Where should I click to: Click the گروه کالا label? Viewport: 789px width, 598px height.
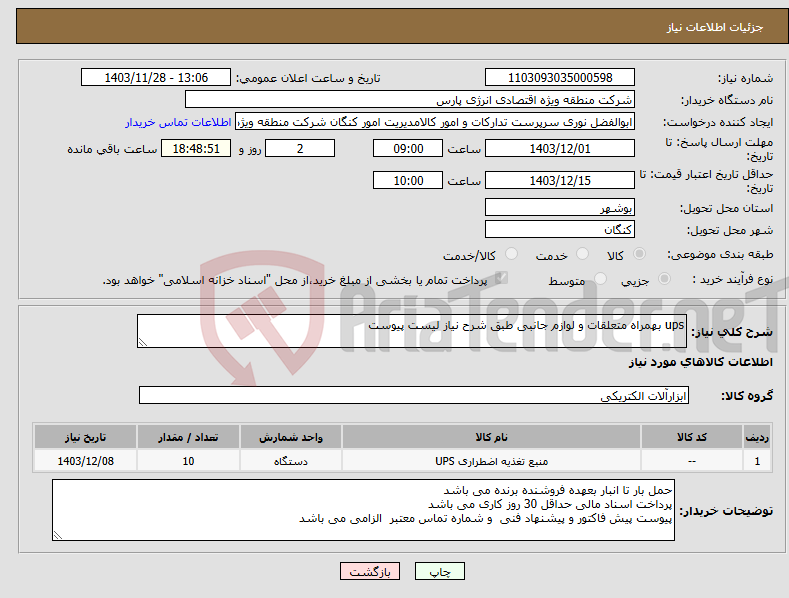pos(747,396)
